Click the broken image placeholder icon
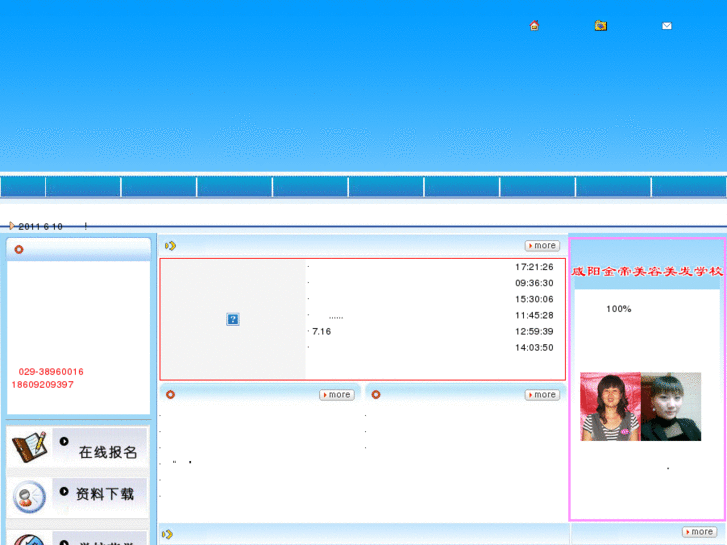Image resolution: width=727 pixels, height=545 pixels. pyautogui.click(x=233, y=319)
